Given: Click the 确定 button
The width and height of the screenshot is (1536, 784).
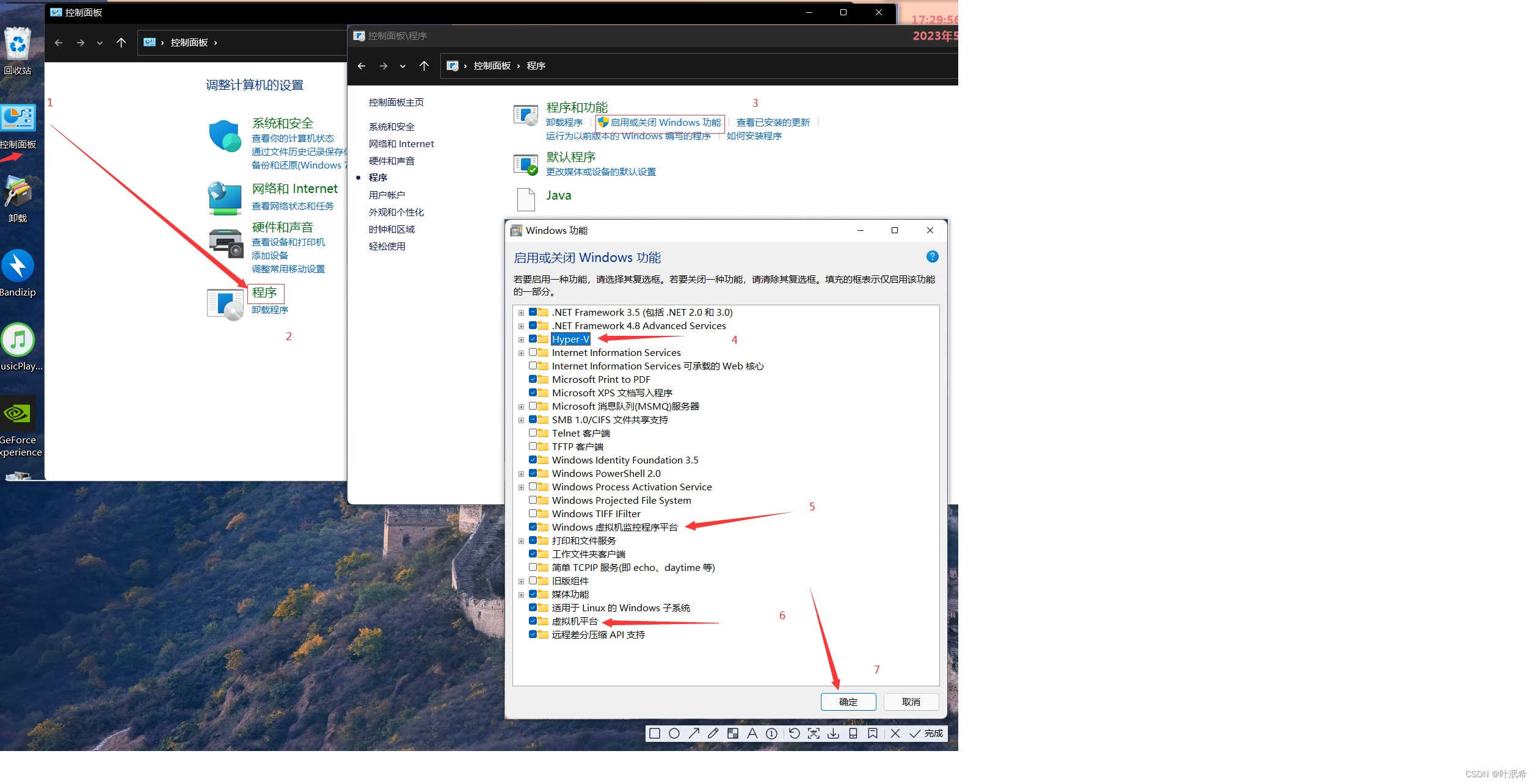Looking at the screenshot, I should [x=848, y=702].
